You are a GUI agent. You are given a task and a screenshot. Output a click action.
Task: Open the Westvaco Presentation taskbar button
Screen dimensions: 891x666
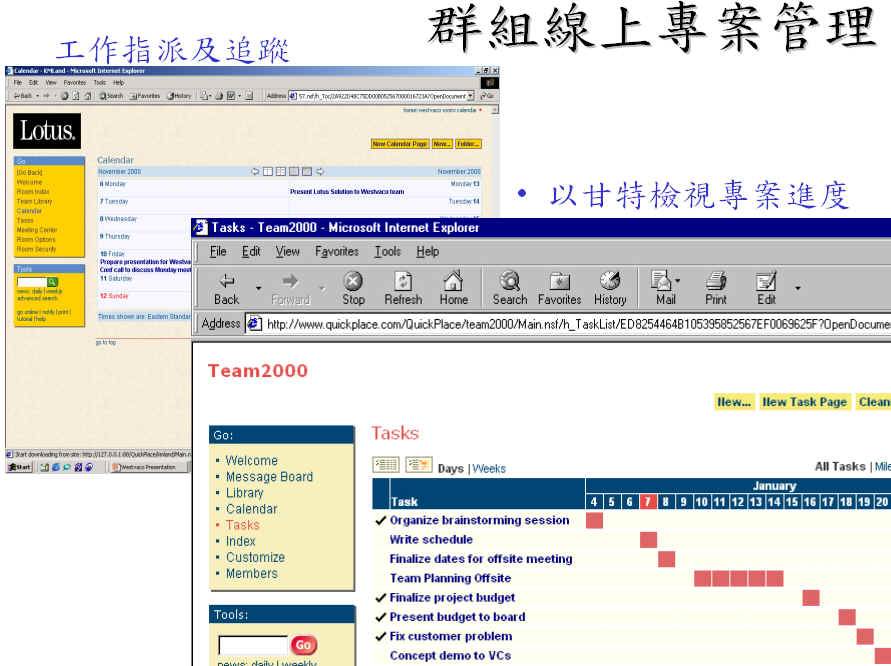point(148,467)
